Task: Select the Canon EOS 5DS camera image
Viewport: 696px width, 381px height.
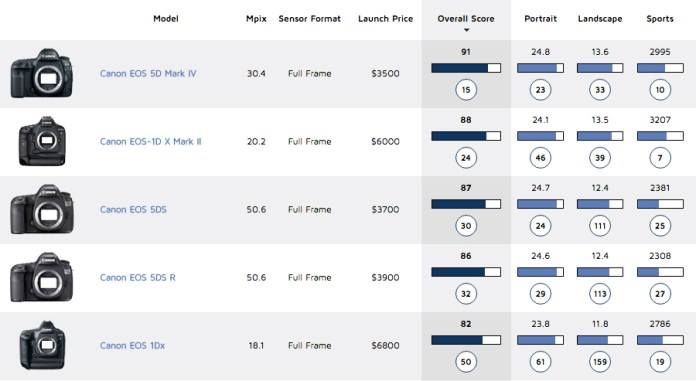Action: coord(42,209)
